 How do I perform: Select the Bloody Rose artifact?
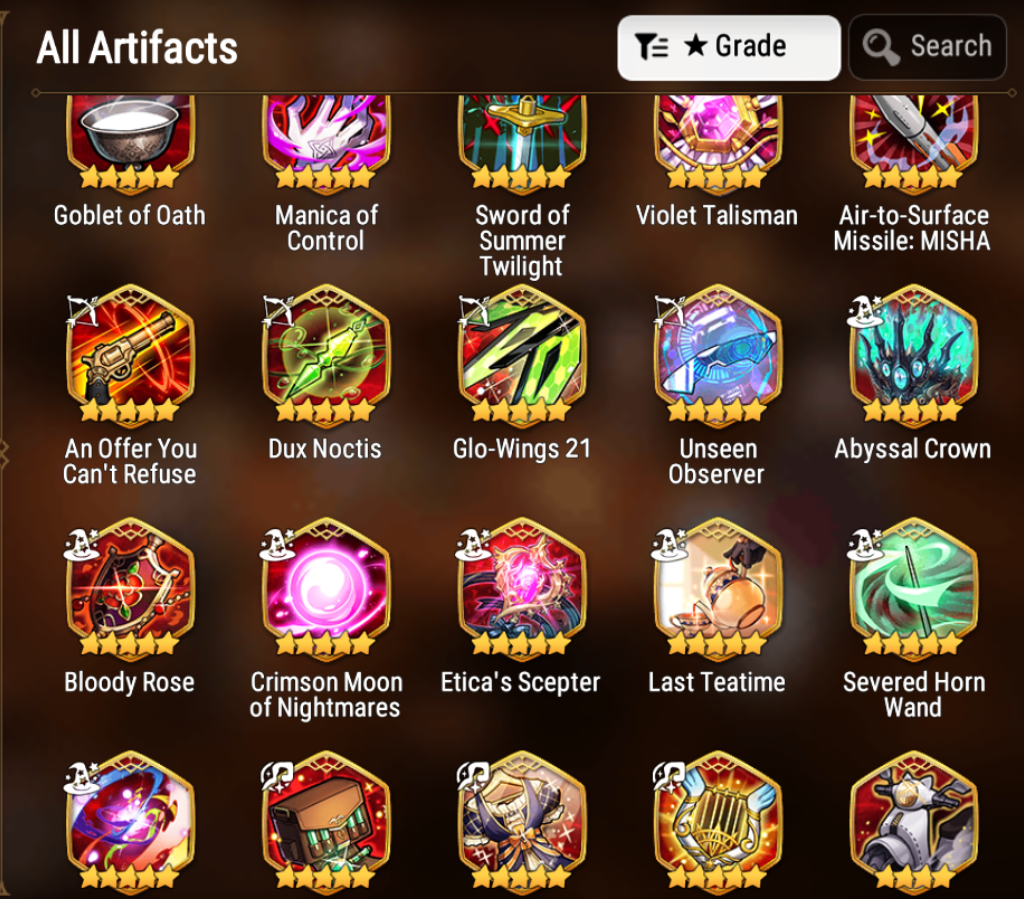click(x=130, y=589)
